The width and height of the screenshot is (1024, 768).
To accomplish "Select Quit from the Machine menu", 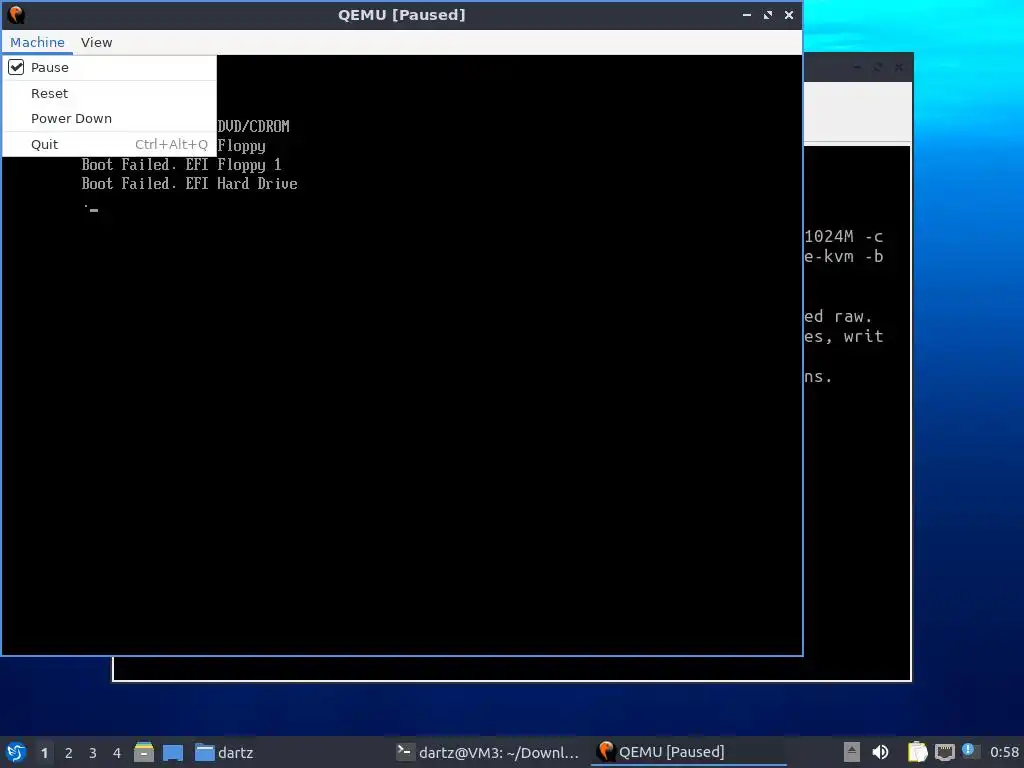I will 109,144.
